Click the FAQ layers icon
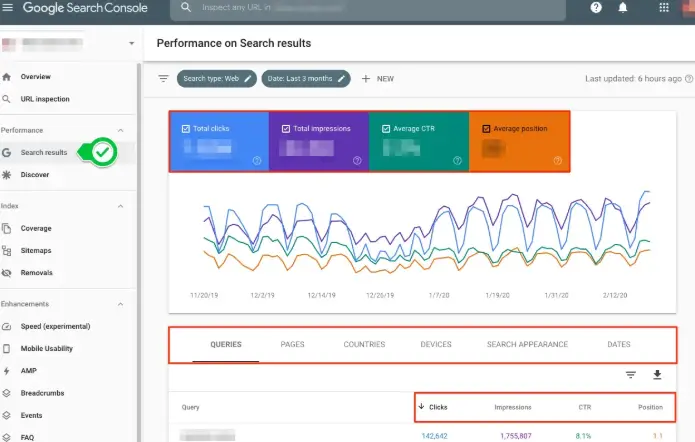The width and height of the screenshot is (695, 442). 6,438
